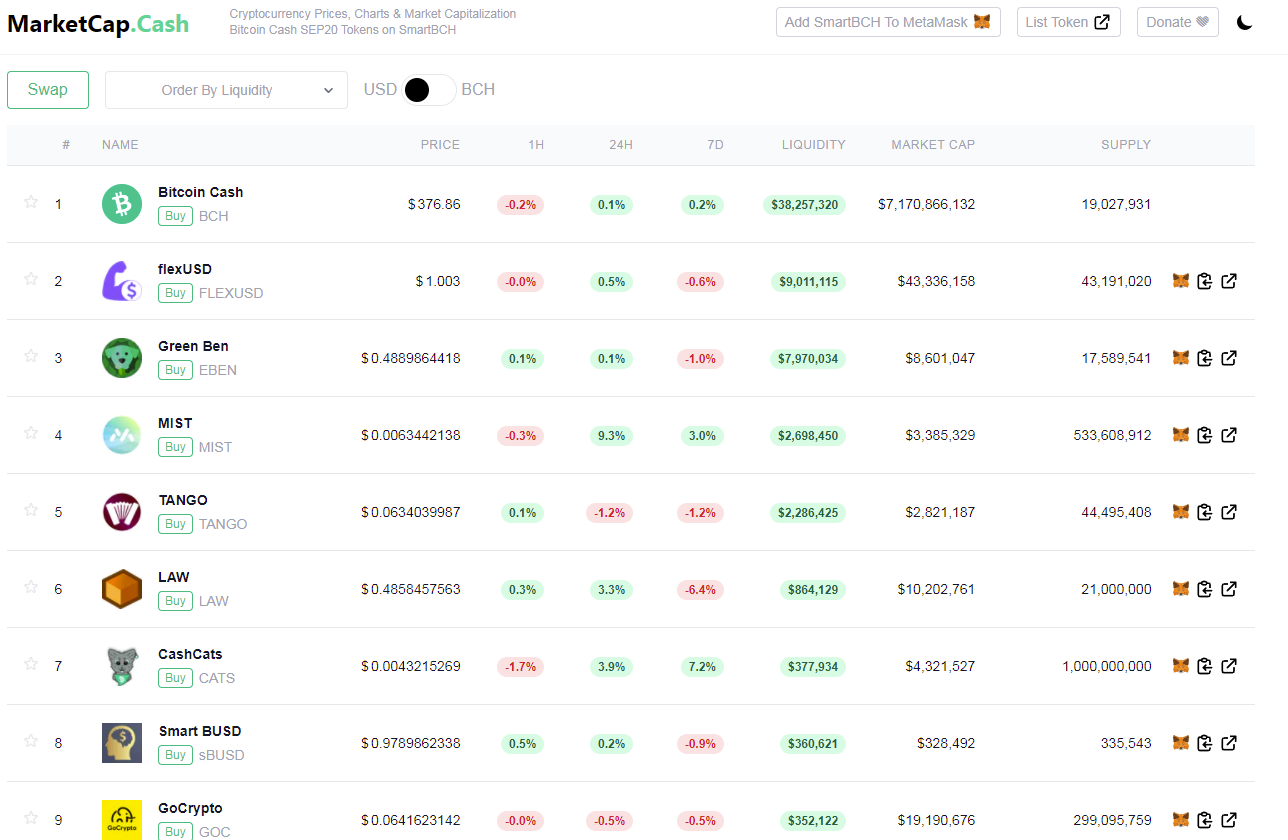Click Buy button under flexUSD
Image resolution: width=1288 pixels, height=840 pixels.
pyautogui.click(x=175, y=293)
